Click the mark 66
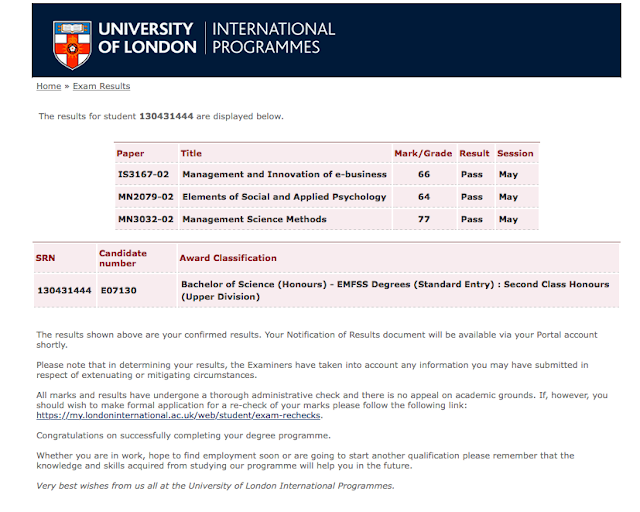 pos(424,174)
